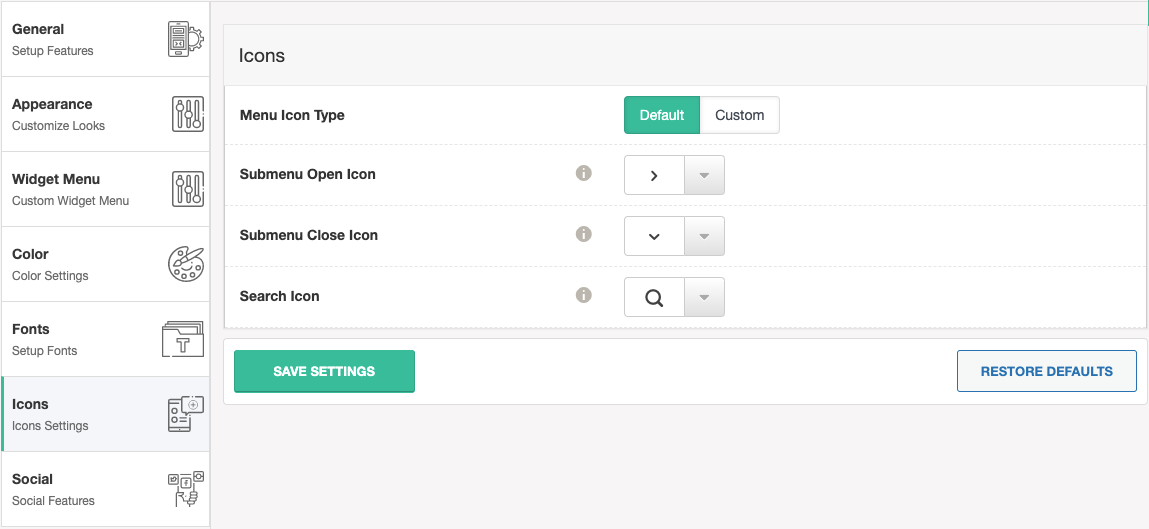Click the Restore Defaults button
Viewport: 1149px width, 529px height.
point(1046,371)
